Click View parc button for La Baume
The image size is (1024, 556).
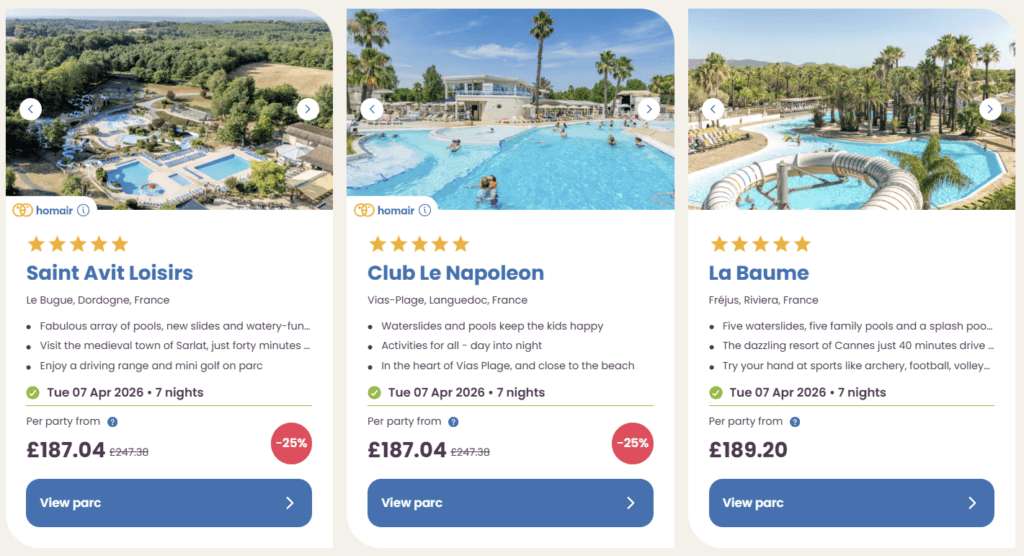pyautogui.click(x=851, y=503)
